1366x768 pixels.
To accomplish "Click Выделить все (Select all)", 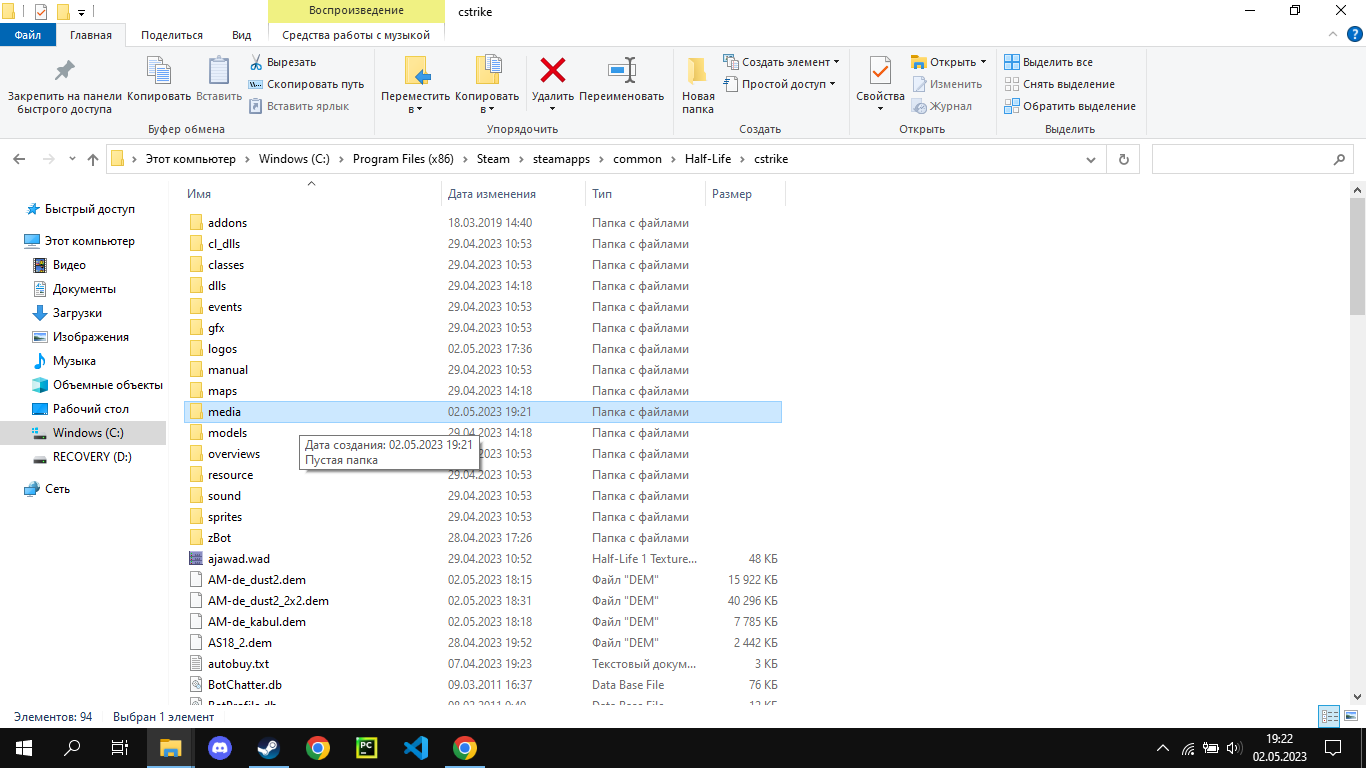I will point(1048,62).
